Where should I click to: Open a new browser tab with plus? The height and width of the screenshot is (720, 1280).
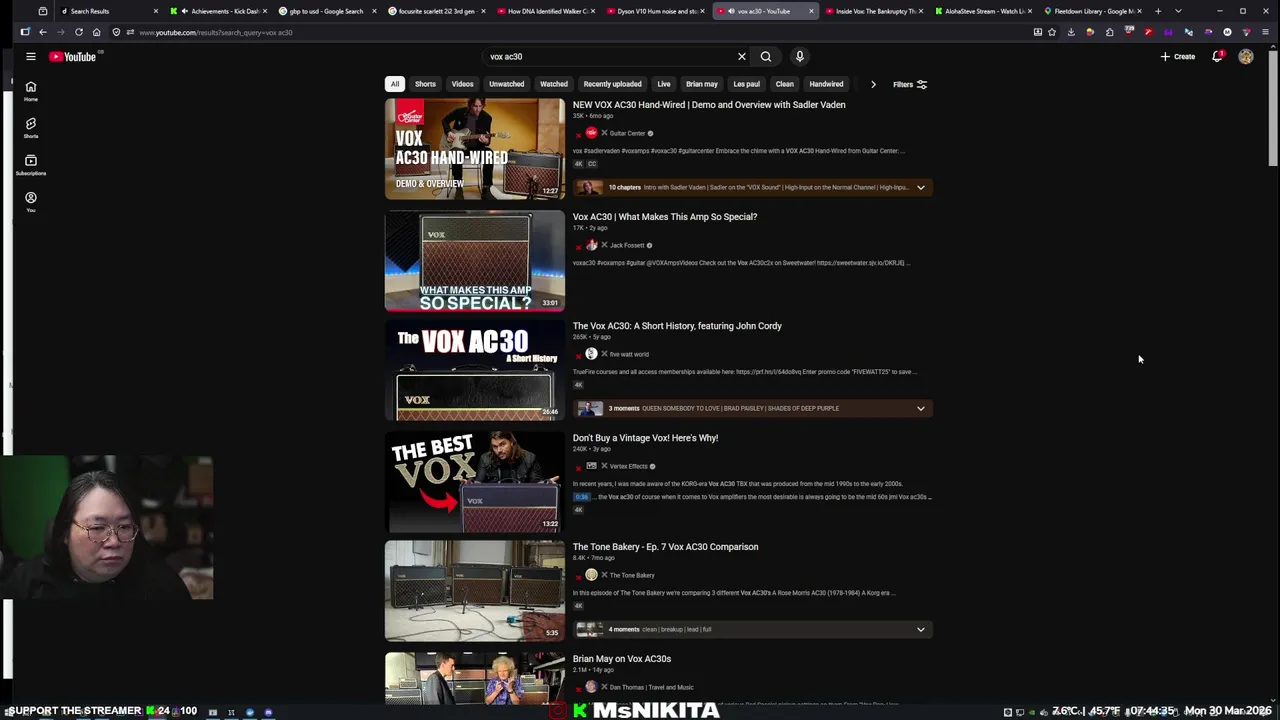pyautogui.click(x=1158, y=11)
